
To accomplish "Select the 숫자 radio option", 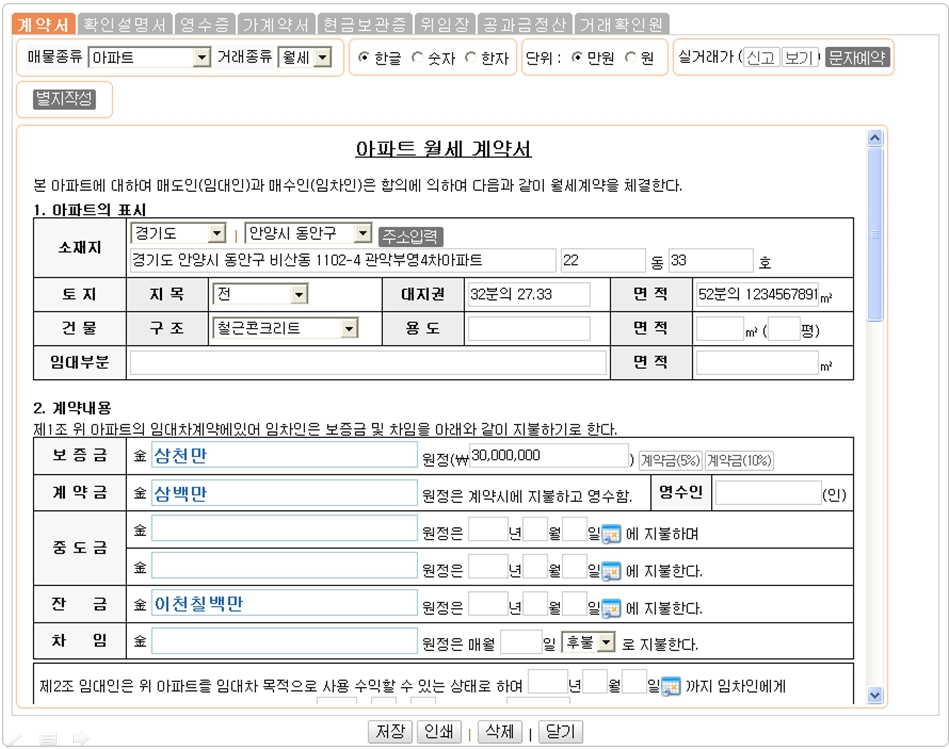I will 418,58.
